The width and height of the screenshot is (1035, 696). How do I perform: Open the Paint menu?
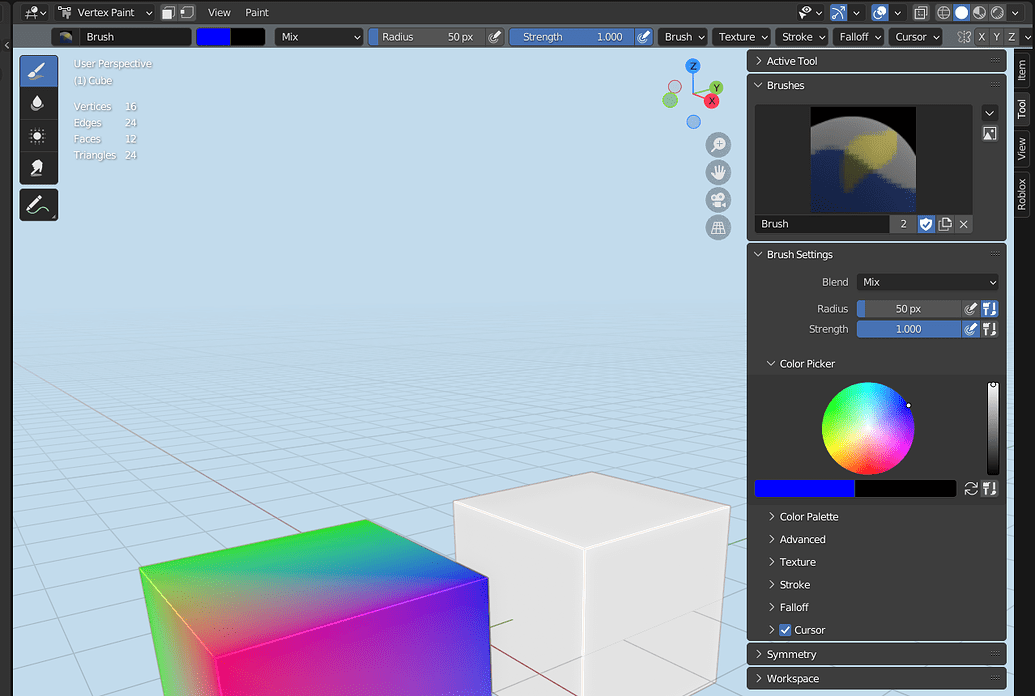pyautogui.click(x=256, y=12)
